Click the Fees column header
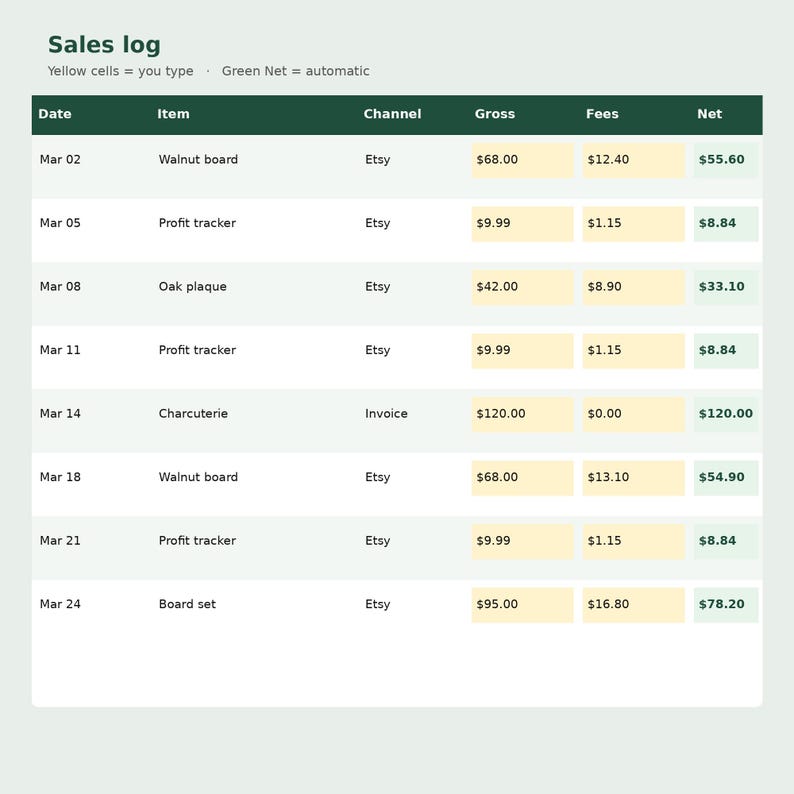Screen dimensions: 794x794 click(602, 114)
